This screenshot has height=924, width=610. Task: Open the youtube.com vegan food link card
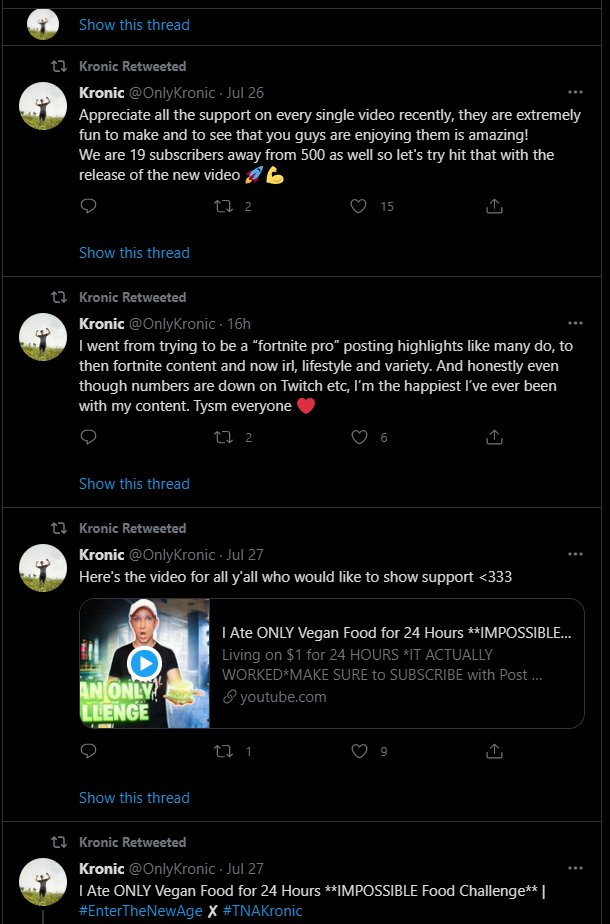[x=398, y=664]
